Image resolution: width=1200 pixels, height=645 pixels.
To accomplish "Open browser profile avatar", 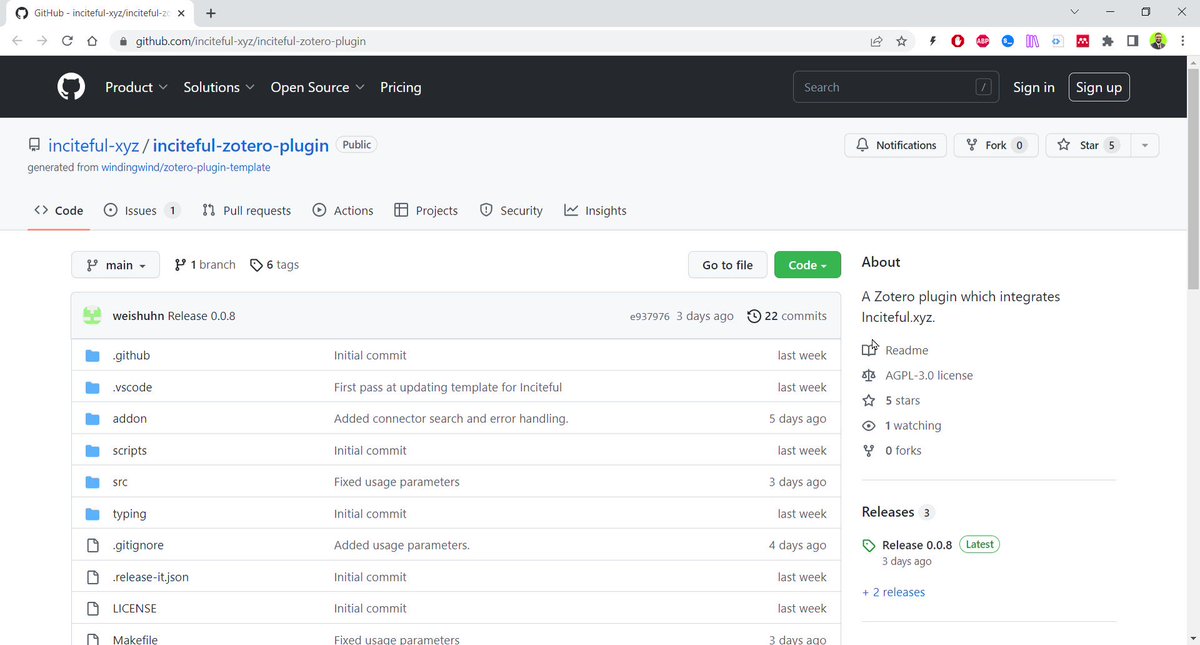I will (x=1158, y=41).
